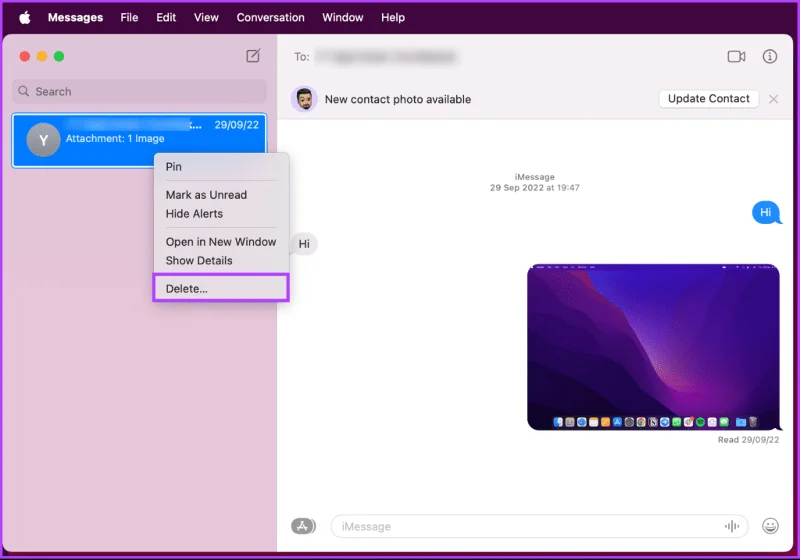Open the Window menu
The height and width of the screenshot is (560, 800).
click(x=342, y=17)
